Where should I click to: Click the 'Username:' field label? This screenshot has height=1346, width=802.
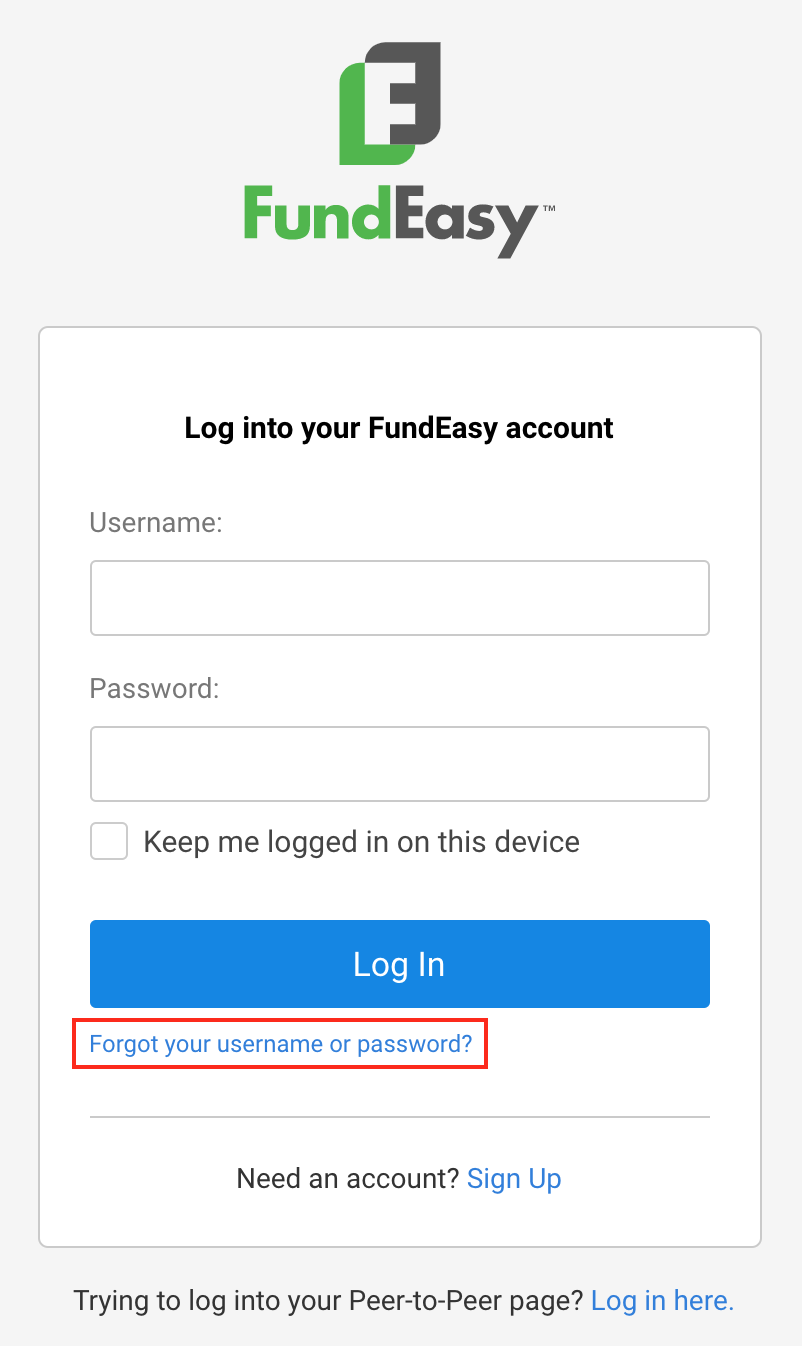click(156, 522)
